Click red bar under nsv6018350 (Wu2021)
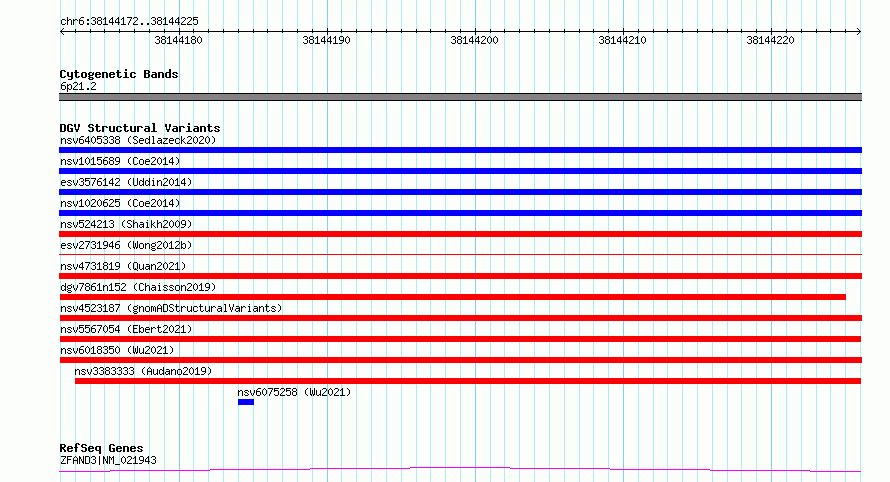 click(460, 360)
